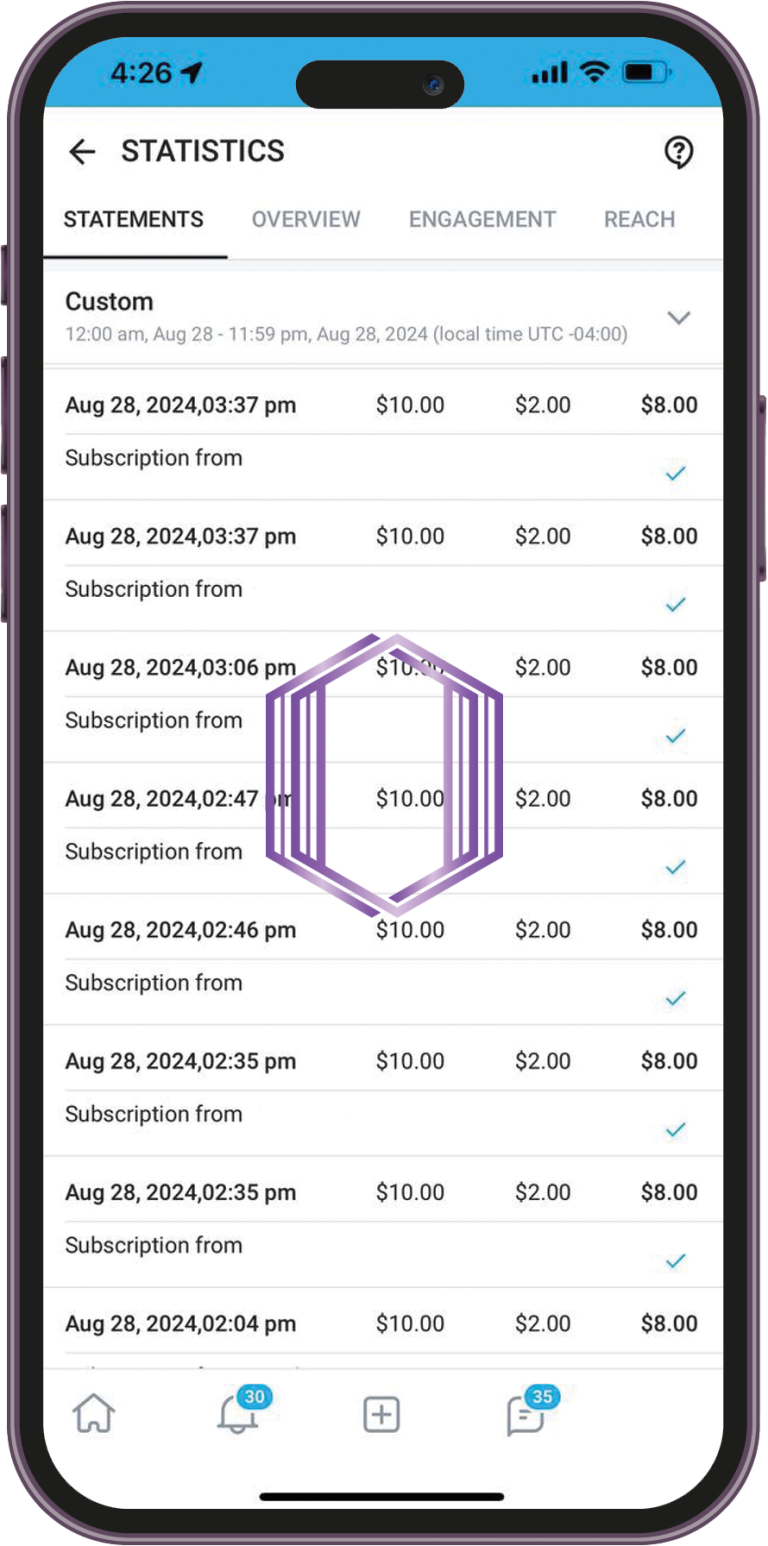The image size is (768, 1546).
Task: Open the Custom period selector label
Action: 110,302
